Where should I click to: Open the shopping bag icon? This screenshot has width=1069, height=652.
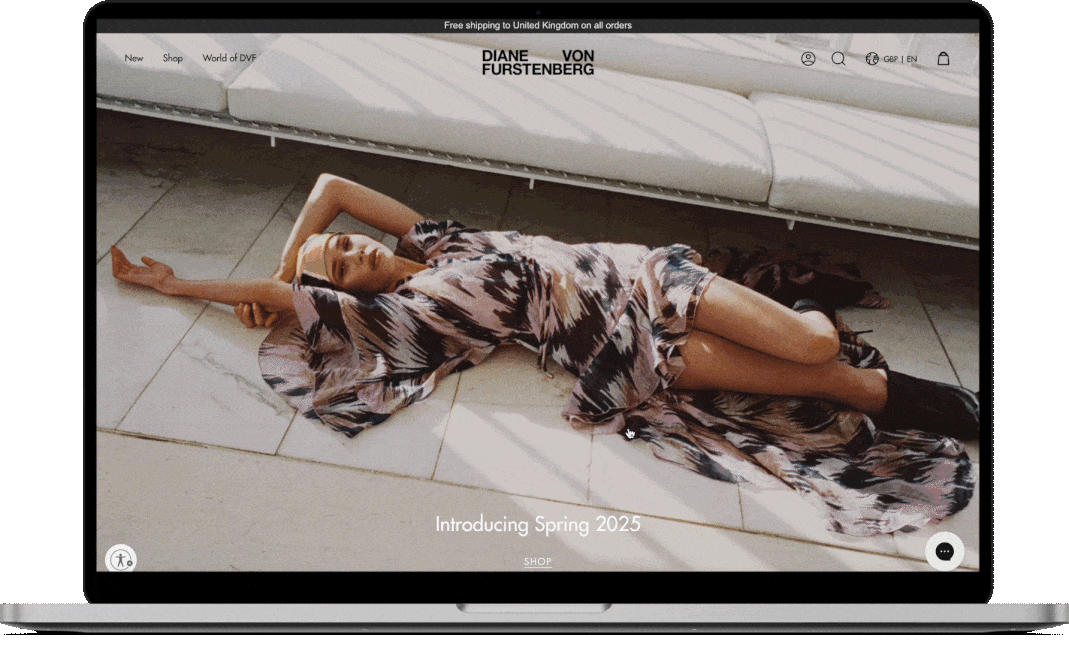[943, 59]
